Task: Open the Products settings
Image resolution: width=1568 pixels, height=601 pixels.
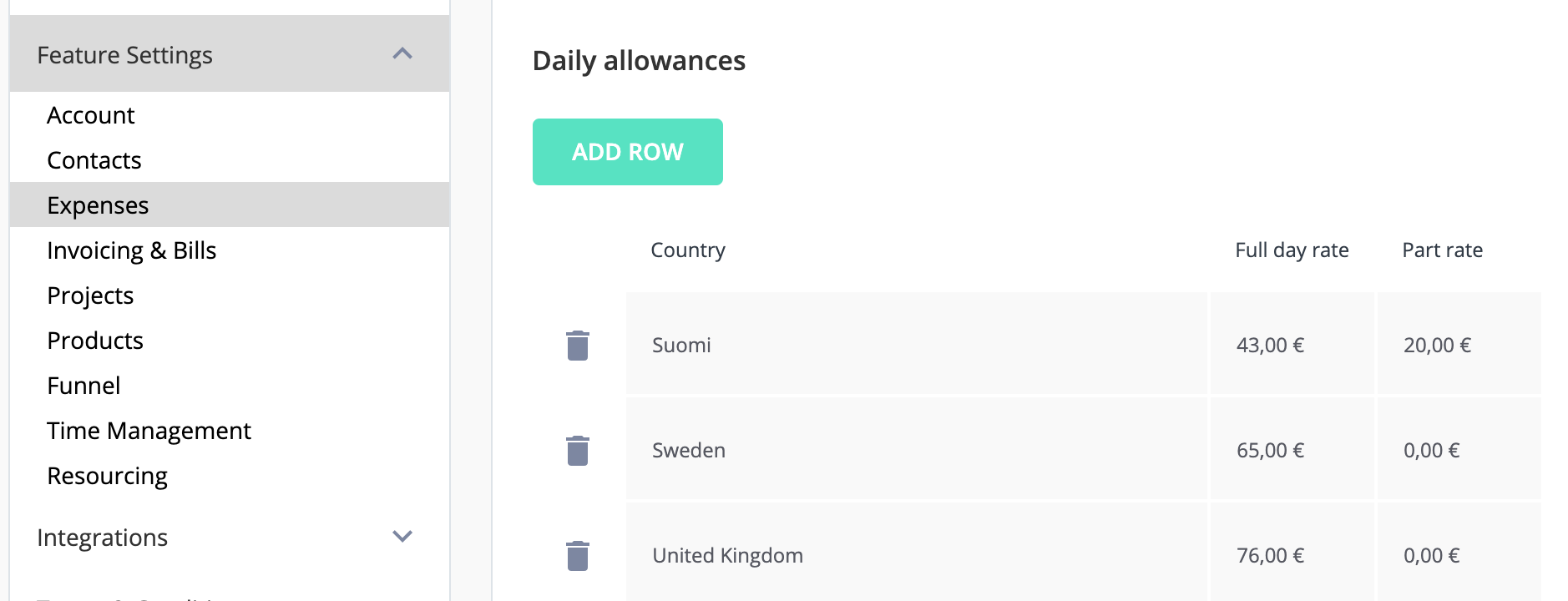Action: tap(95, 341)
